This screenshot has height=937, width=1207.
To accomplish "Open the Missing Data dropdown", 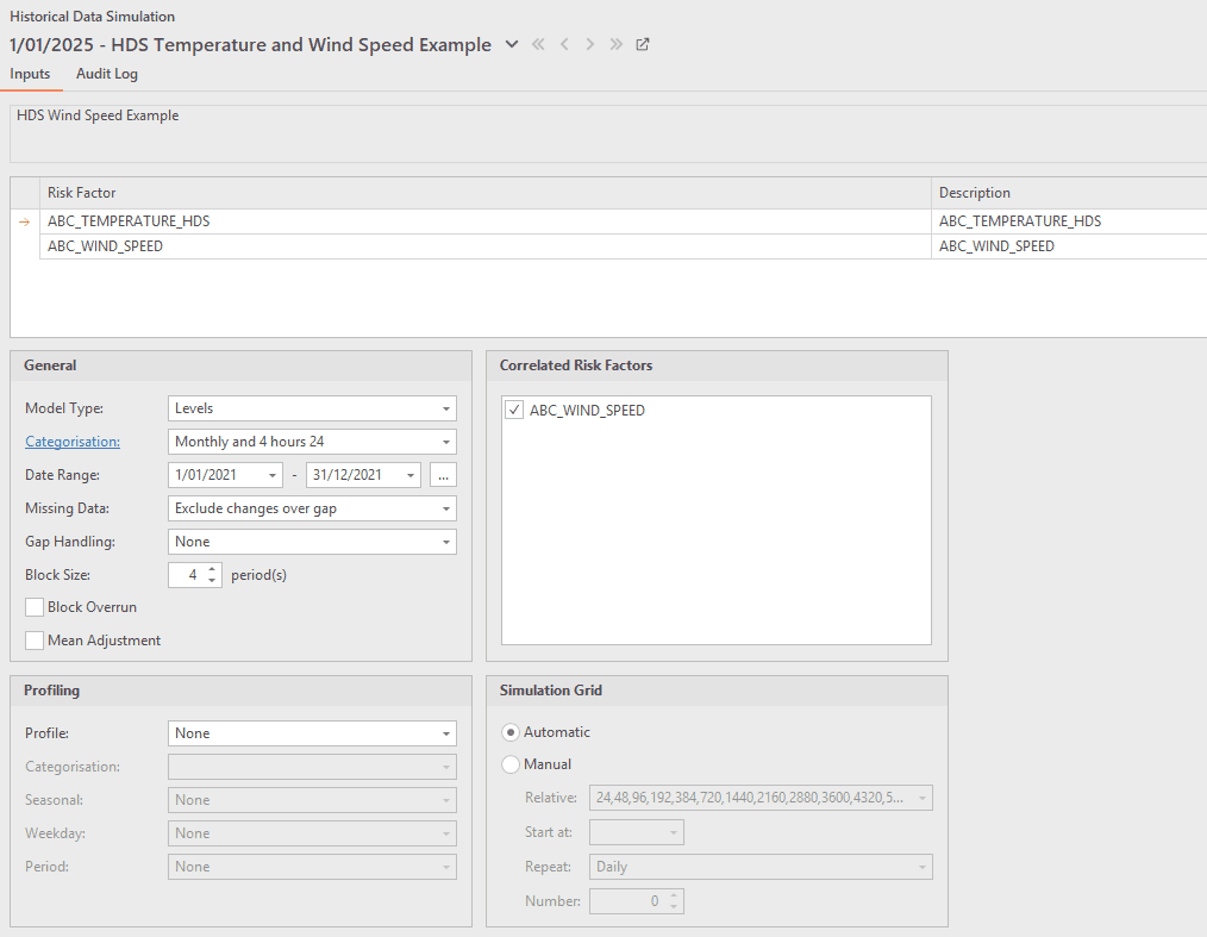I will pos(312,508).
